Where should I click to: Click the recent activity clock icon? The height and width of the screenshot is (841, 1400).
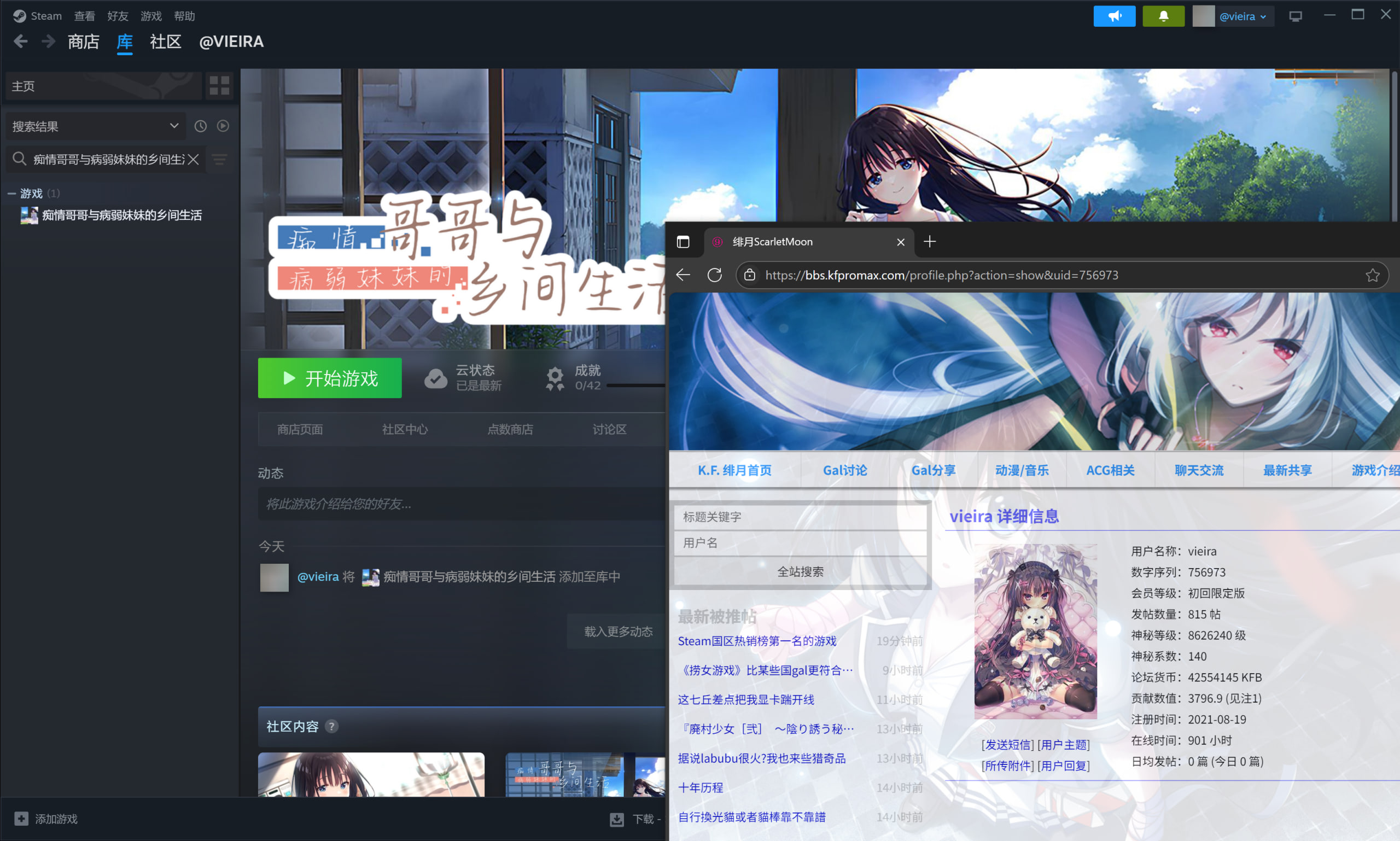click(x=201, y=126)
